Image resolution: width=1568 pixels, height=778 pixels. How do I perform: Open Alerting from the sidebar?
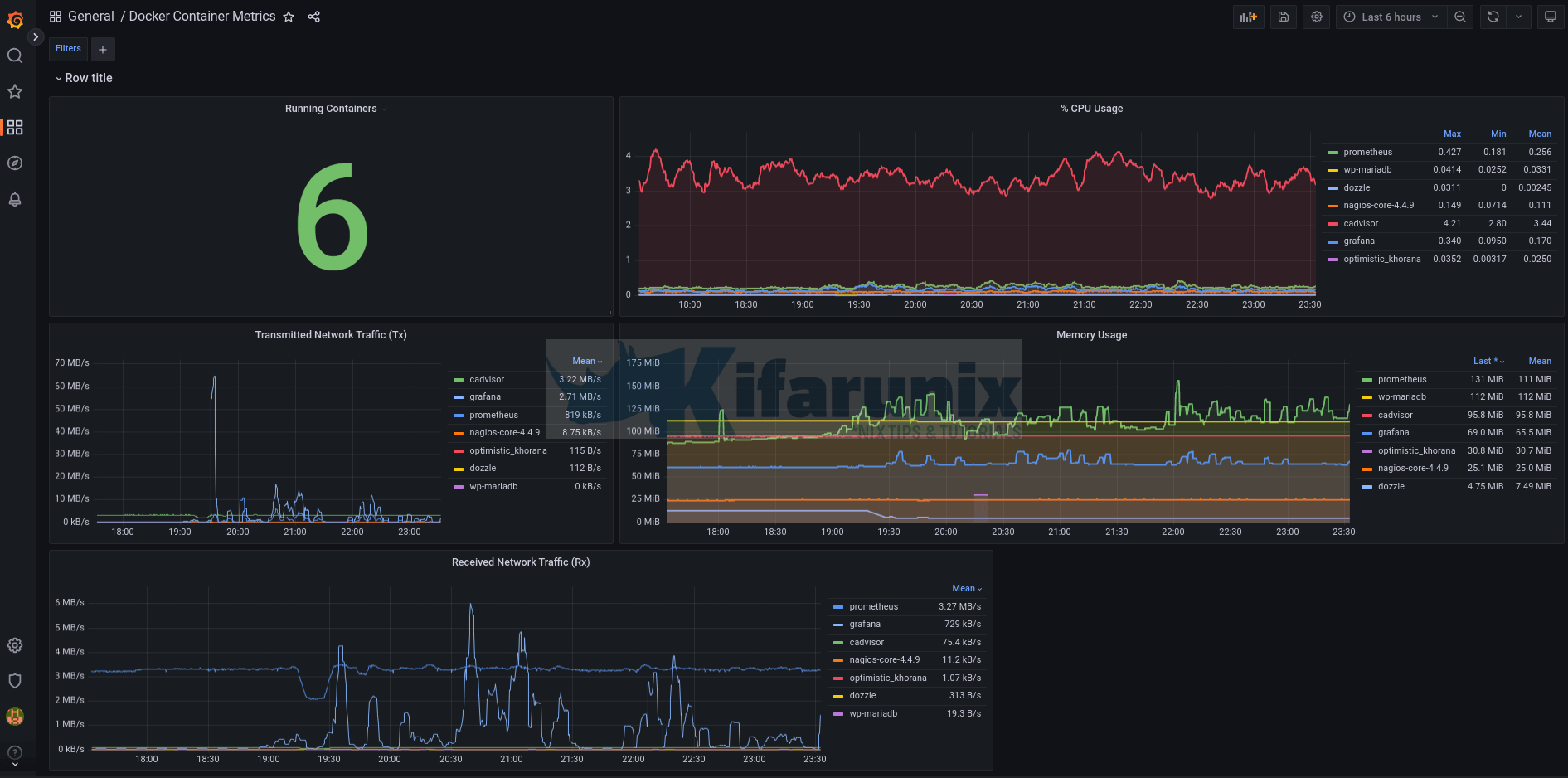click(x=14, y=200)
